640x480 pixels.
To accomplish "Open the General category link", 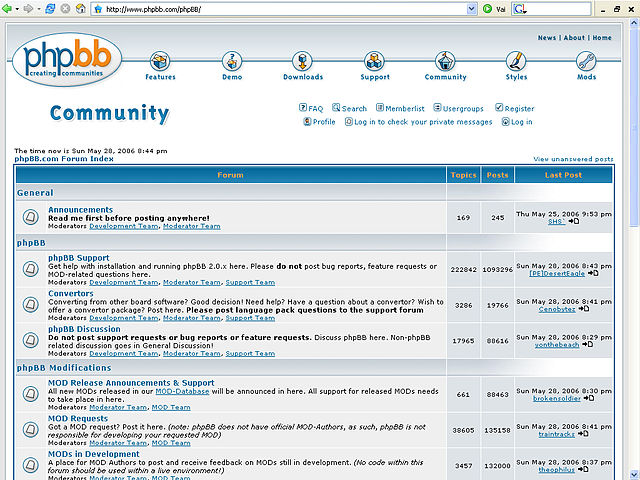I will (x=35, y=193).
